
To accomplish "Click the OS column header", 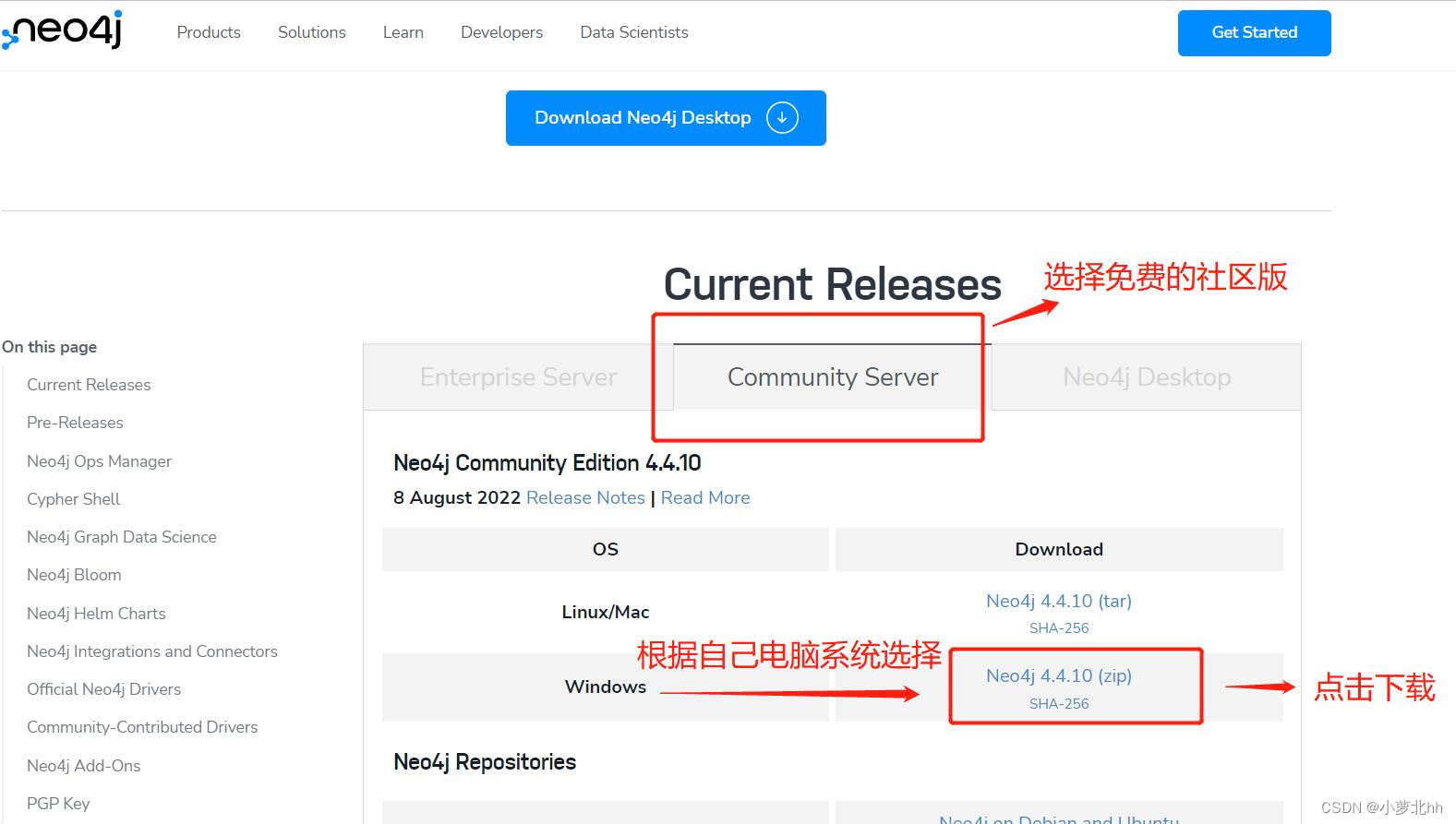I will pos(606,550).
